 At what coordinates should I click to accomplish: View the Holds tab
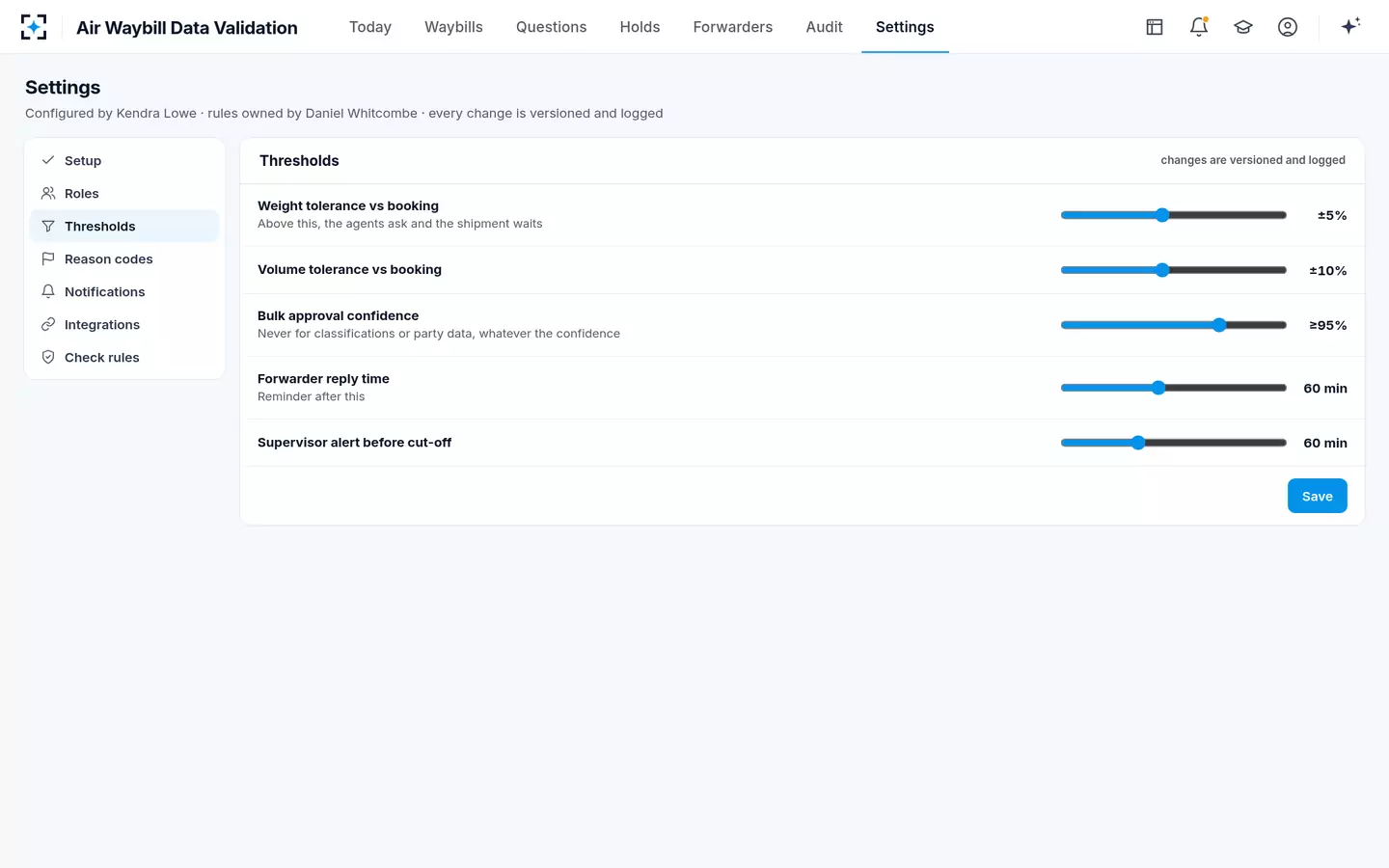[x=640, y=27]
